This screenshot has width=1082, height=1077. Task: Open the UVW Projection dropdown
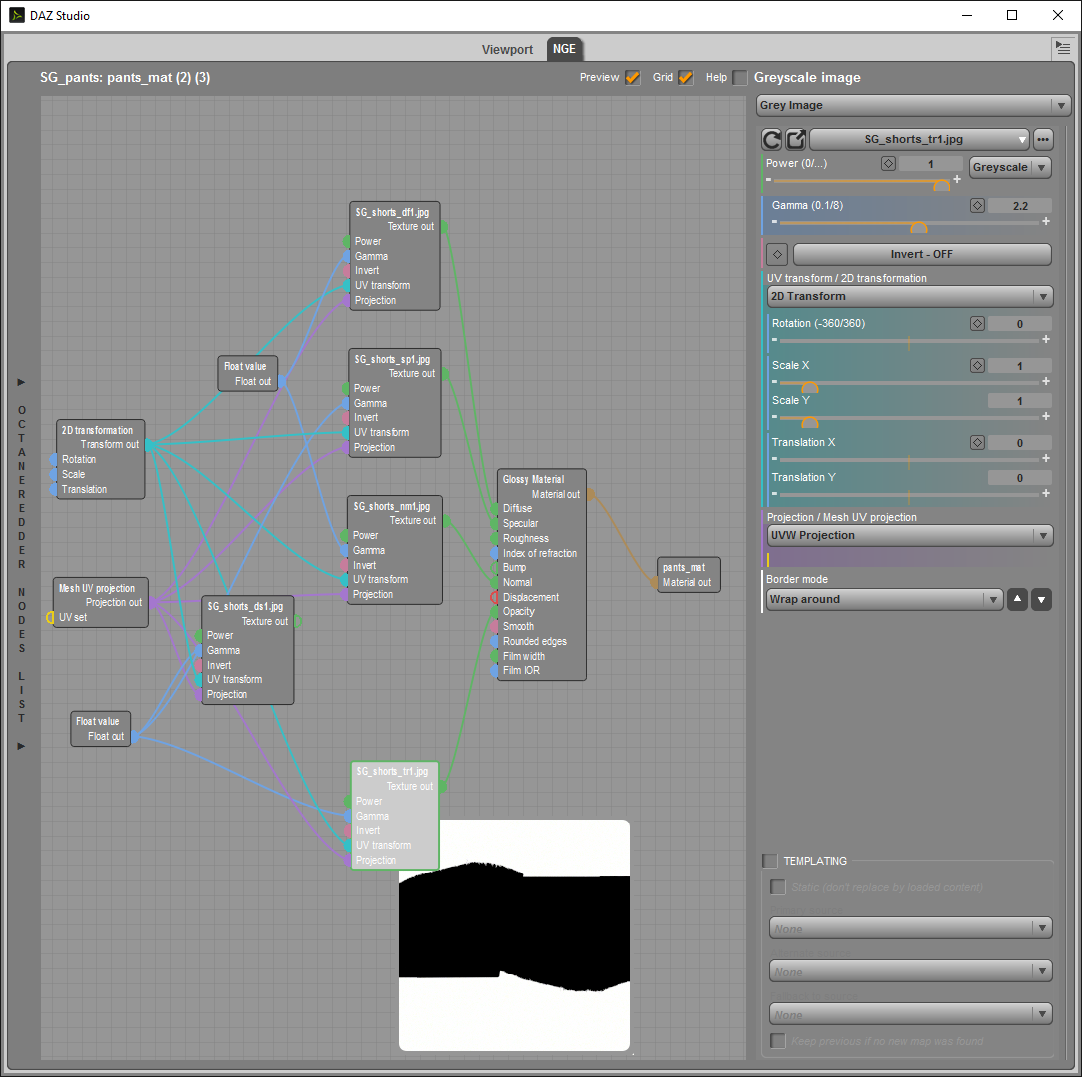pyautogui.click(x=910, y=535)
